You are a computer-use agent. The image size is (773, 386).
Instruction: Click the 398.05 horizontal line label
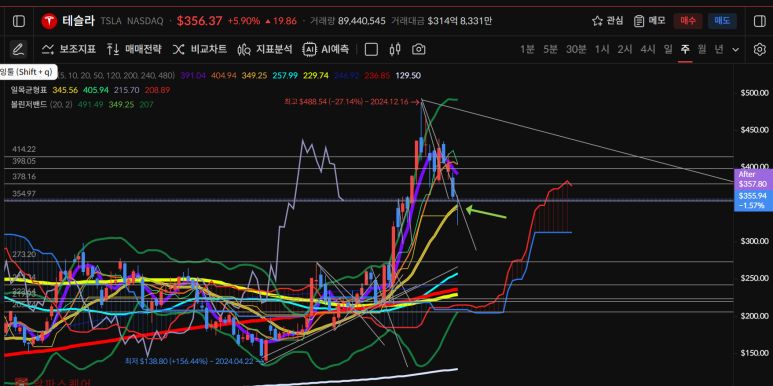pos(24,161)
